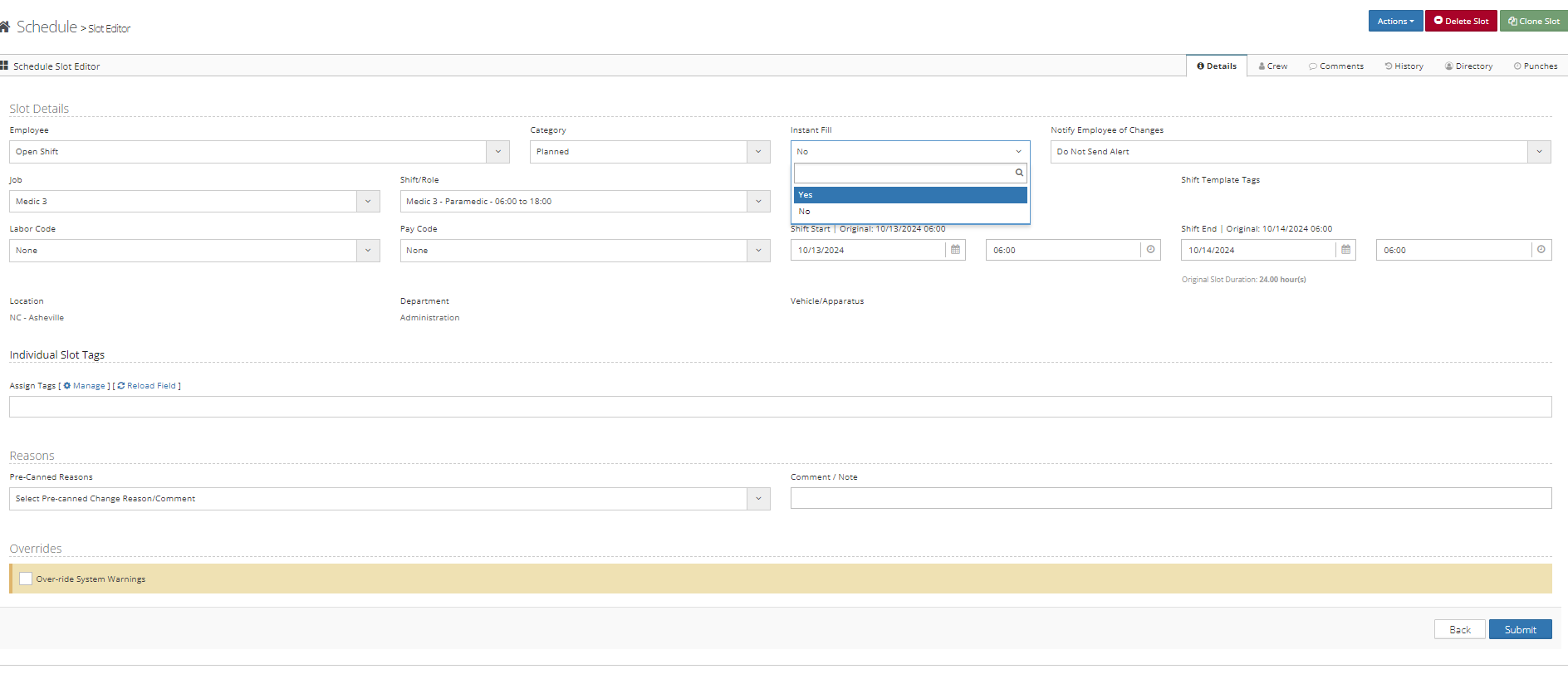Click the Delete Slot button
The width and height of the screenshot is (1568, 674).
tap(1461, 22)
